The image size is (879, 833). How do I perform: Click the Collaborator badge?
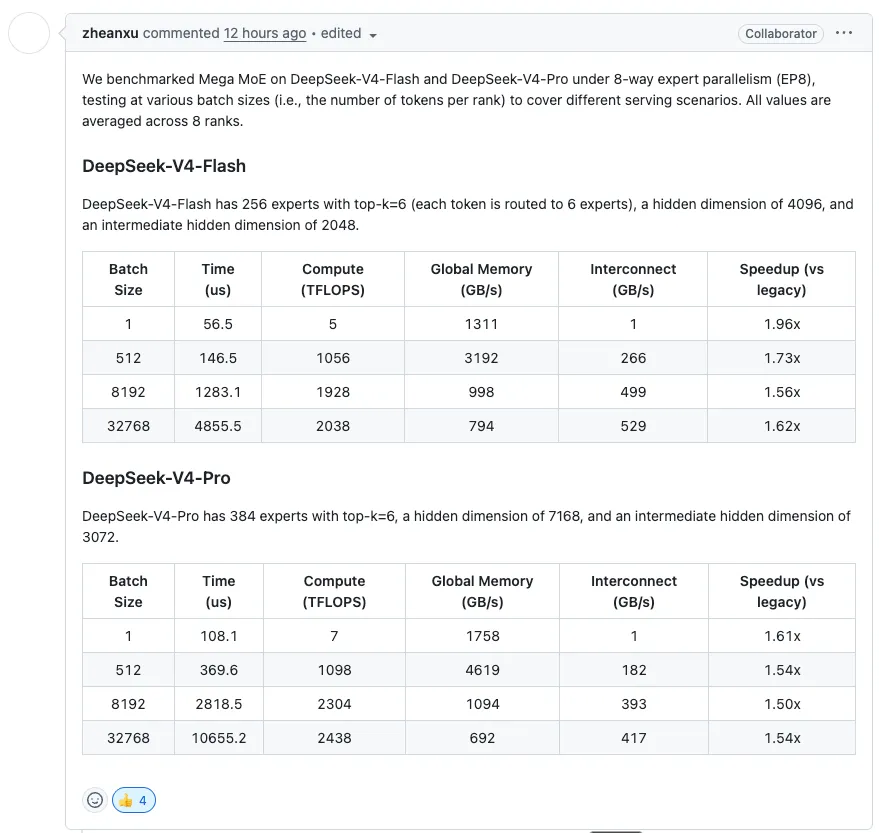point(781,33)
